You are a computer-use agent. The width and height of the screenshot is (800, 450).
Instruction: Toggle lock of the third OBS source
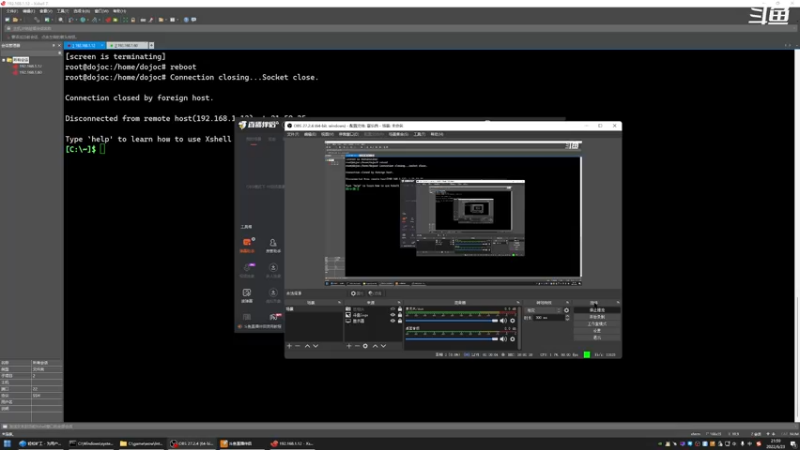400,321
